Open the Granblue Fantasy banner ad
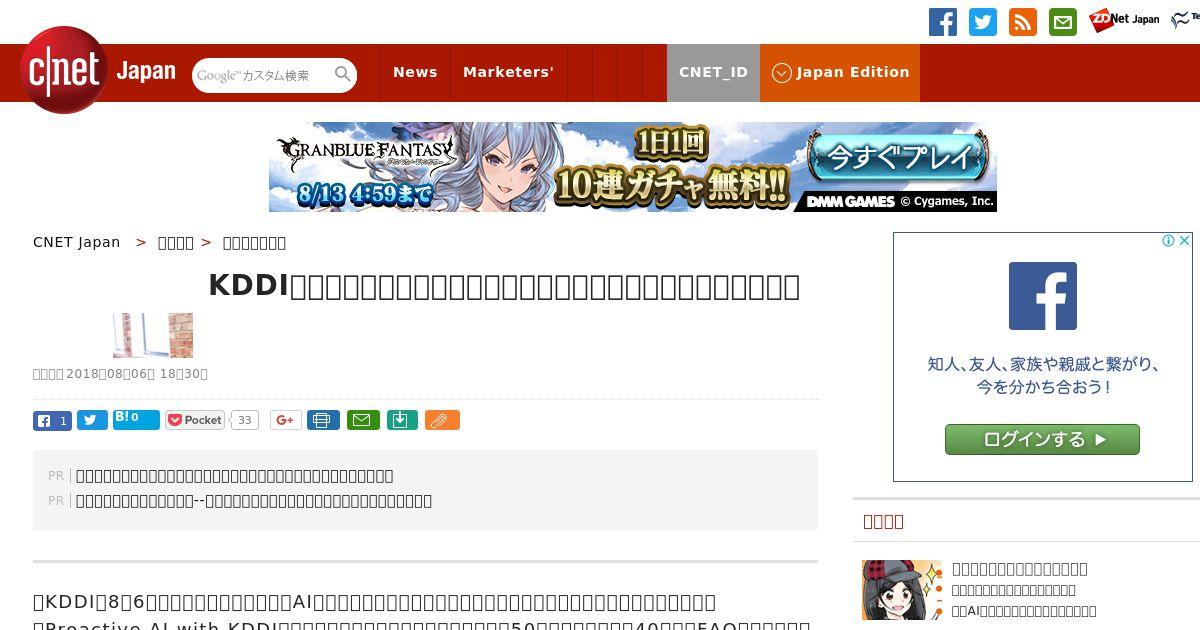This screenshot has height=630, width=1200. pyautogui.click(x=633, y=167)
